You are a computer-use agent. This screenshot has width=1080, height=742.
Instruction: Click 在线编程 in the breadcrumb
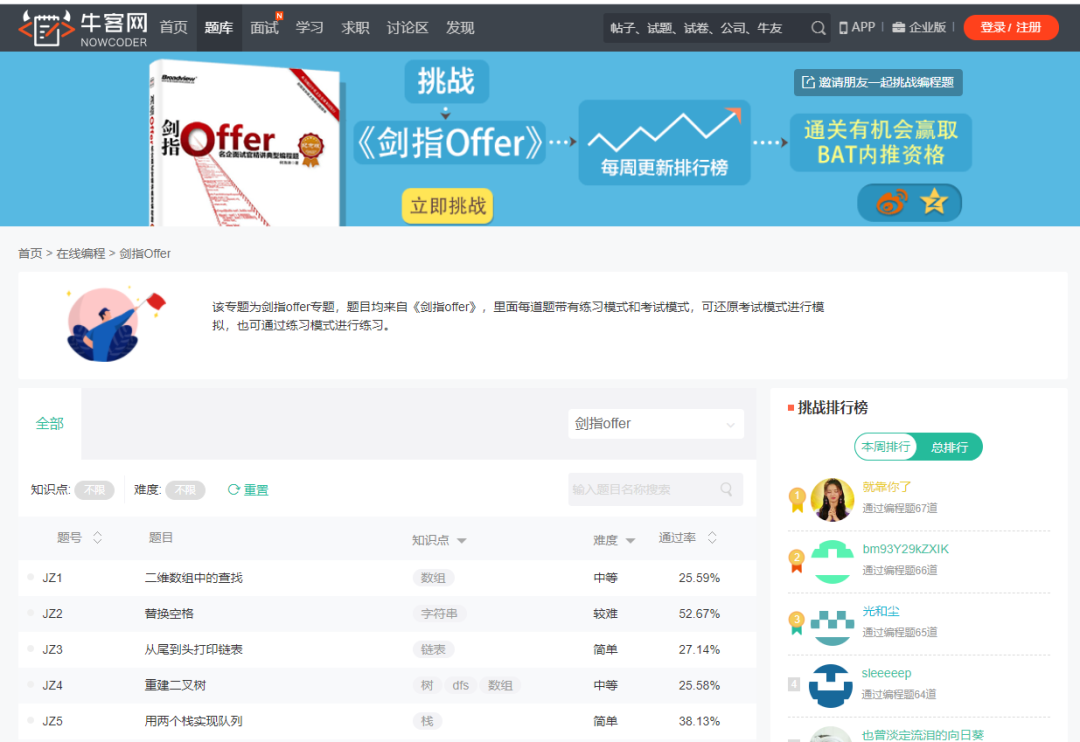click(81, 254)
